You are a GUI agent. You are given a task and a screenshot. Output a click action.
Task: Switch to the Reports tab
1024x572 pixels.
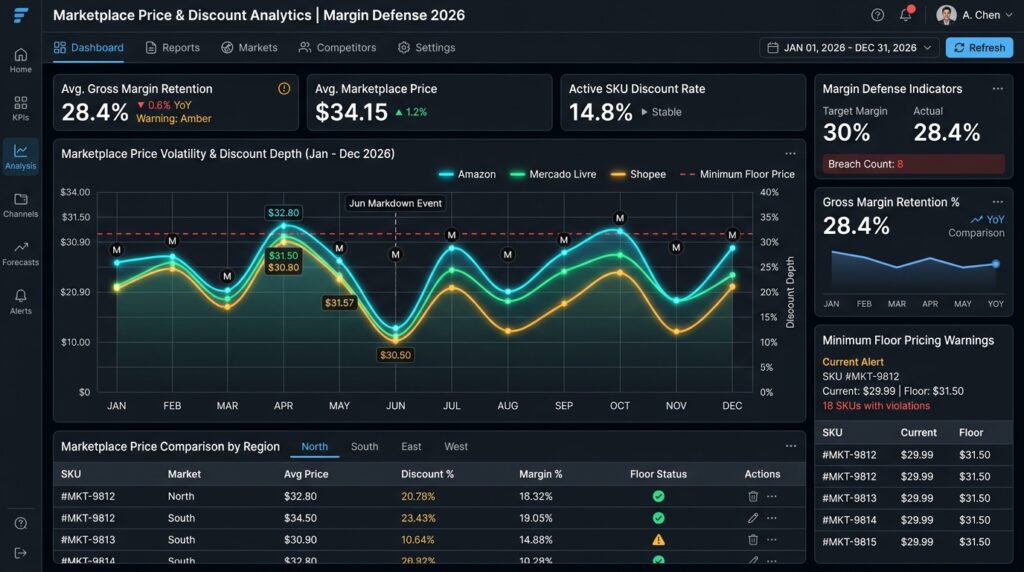(172, 48)
